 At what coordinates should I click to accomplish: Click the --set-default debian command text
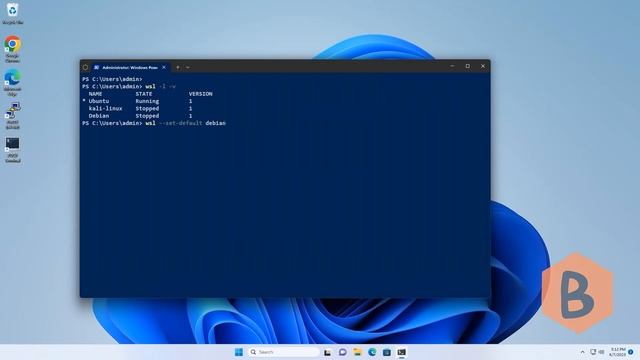click(192, 123)
